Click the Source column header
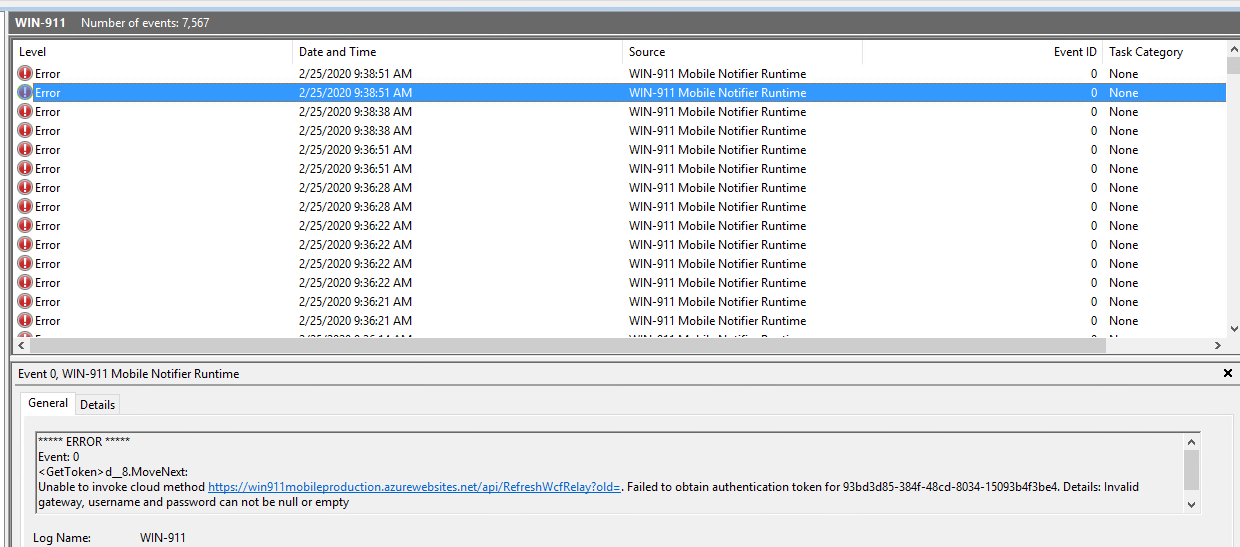1240x547 pixels. (x=646, y=52)
